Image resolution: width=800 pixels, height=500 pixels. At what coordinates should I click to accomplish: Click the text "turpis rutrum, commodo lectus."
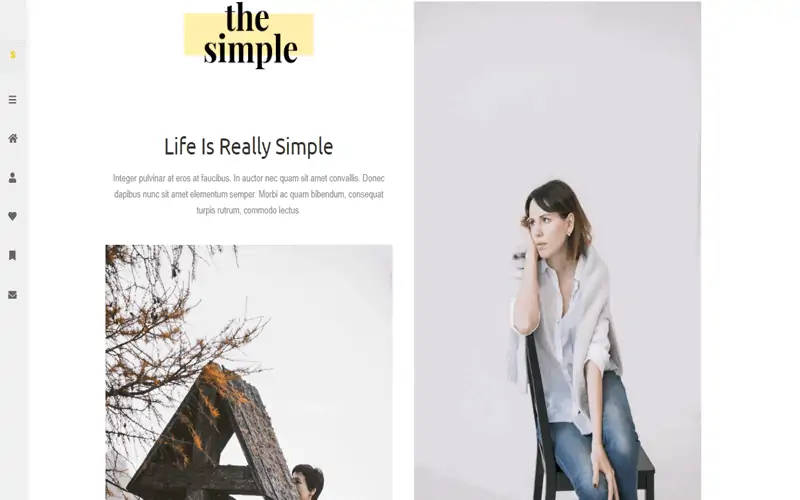248,210
